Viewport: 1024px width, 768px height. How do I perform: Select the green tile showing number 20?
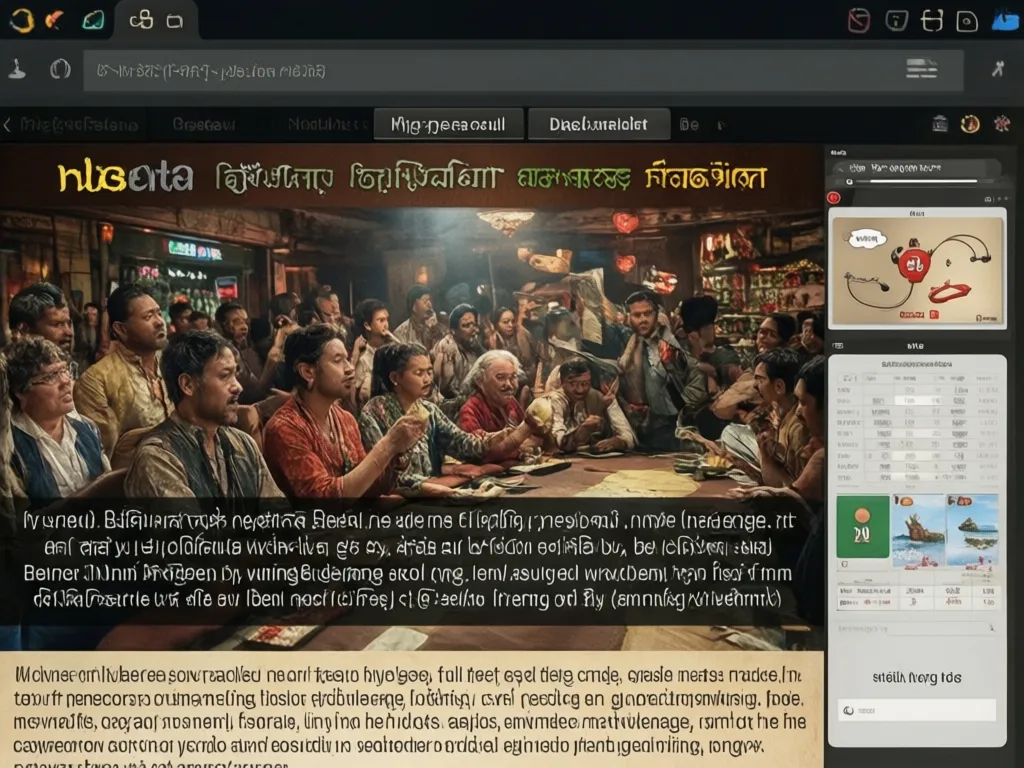tap(863, 526)
